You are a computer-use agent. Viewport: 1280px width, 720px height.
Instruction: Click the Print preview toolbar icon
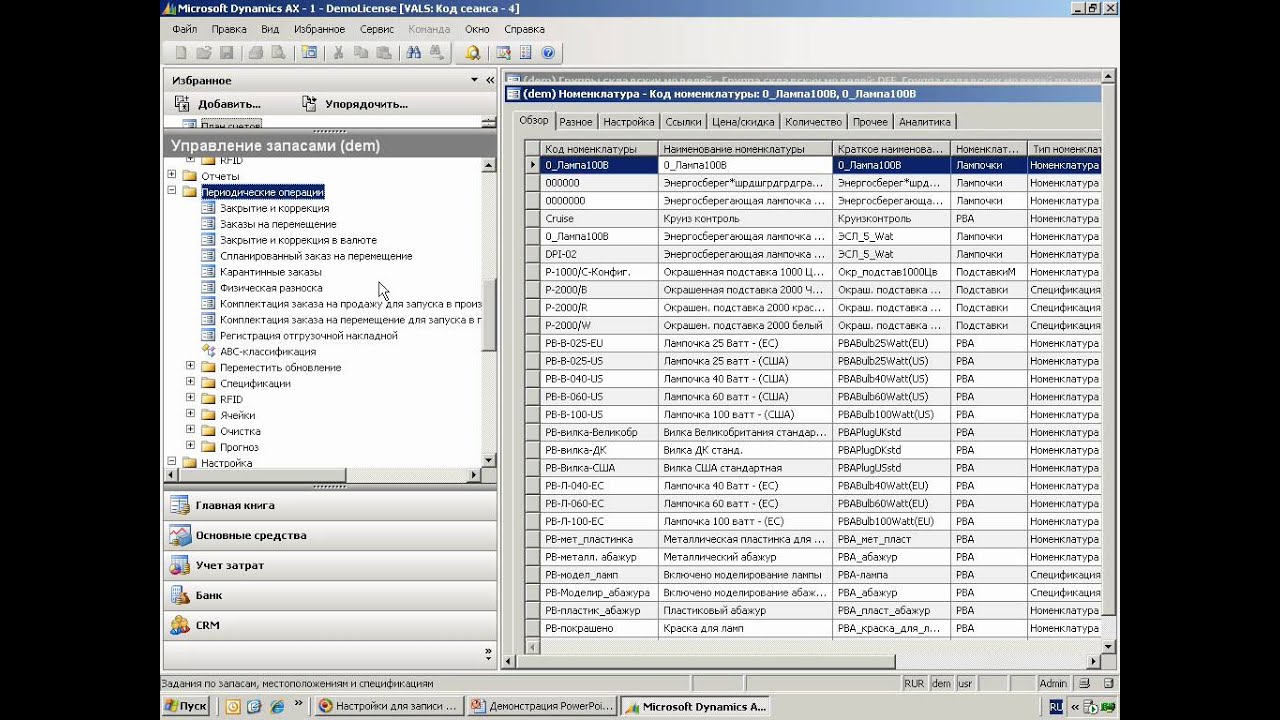279,53
